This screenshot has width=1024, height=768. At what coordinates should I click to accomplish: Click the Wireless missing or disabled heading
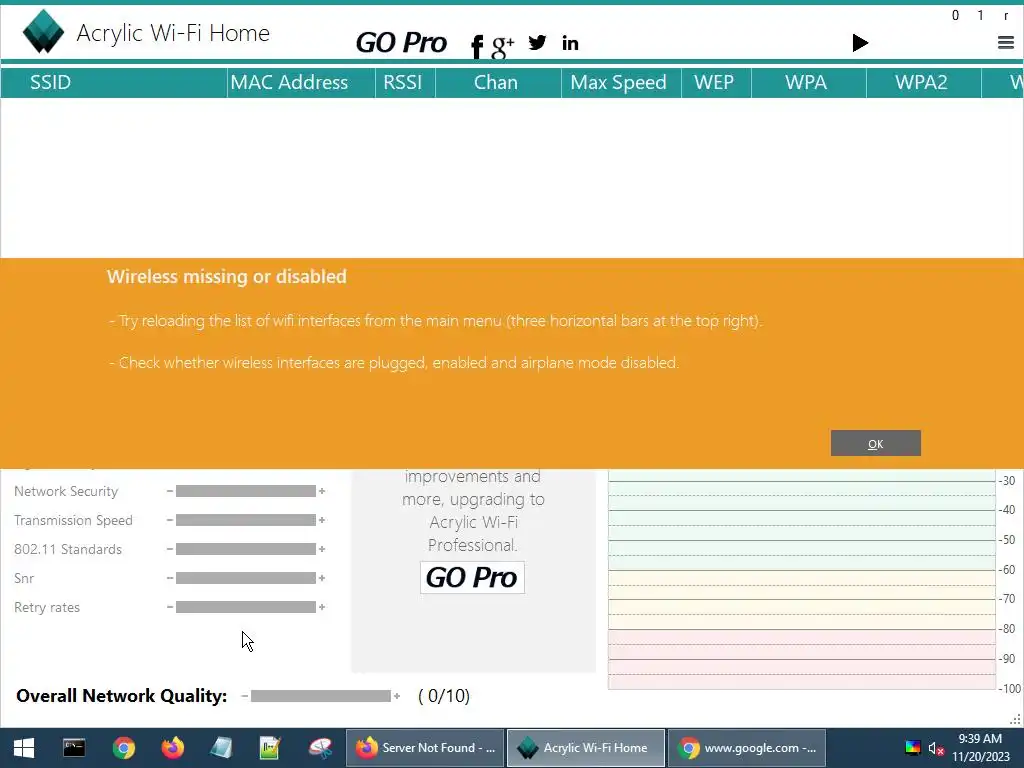(x=227, y=276)
